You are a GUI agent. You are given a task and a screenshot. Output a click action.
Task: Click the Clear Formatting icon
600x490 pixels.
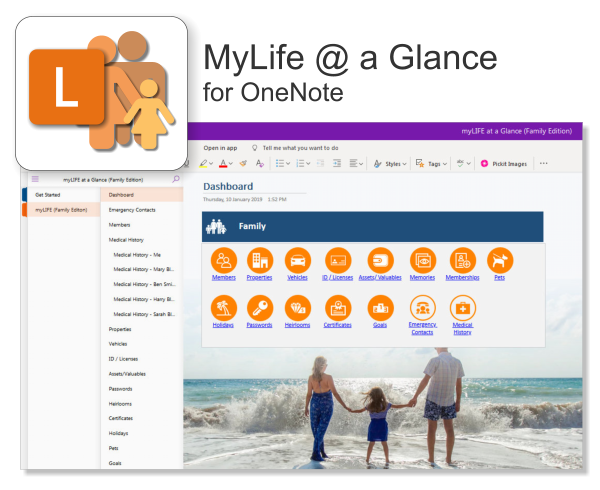tap(260, 163)
